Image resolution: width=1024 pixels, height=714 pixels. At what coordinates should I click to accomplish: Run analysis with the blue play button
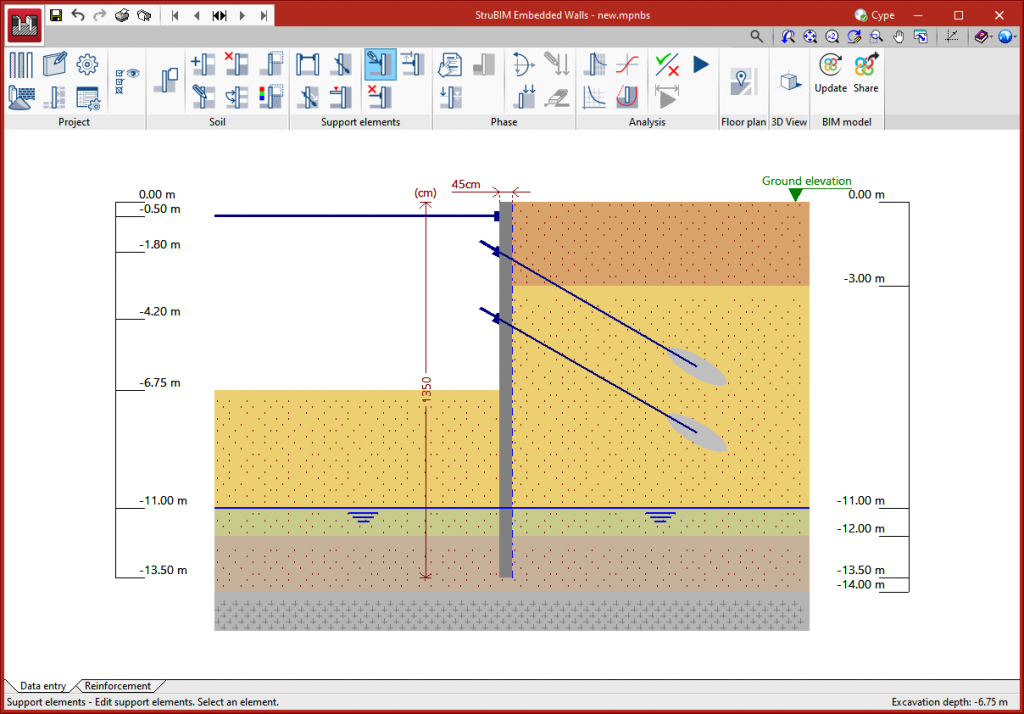701,65
